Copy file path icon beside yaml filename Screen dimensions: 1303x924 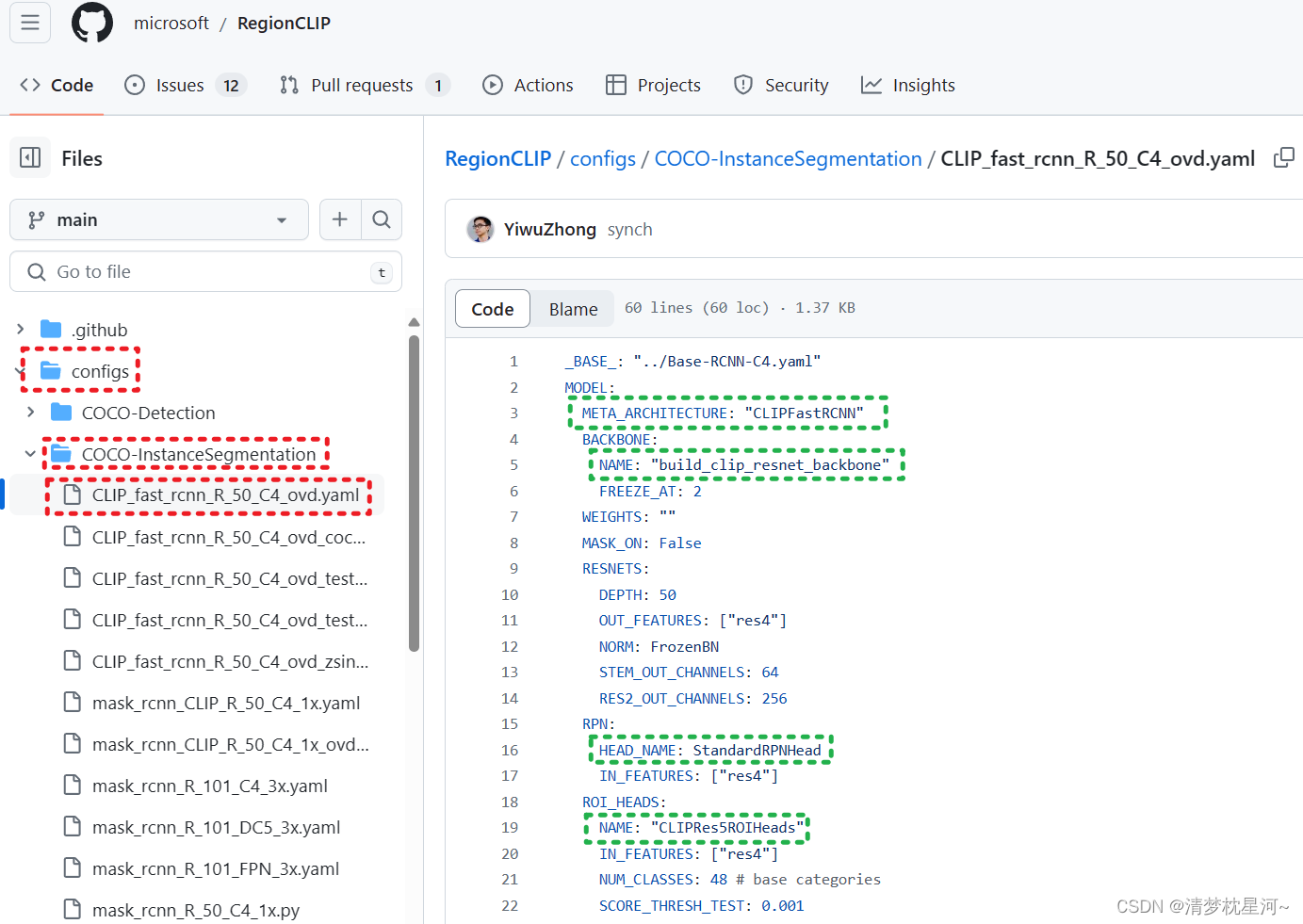pos(1283,158)
